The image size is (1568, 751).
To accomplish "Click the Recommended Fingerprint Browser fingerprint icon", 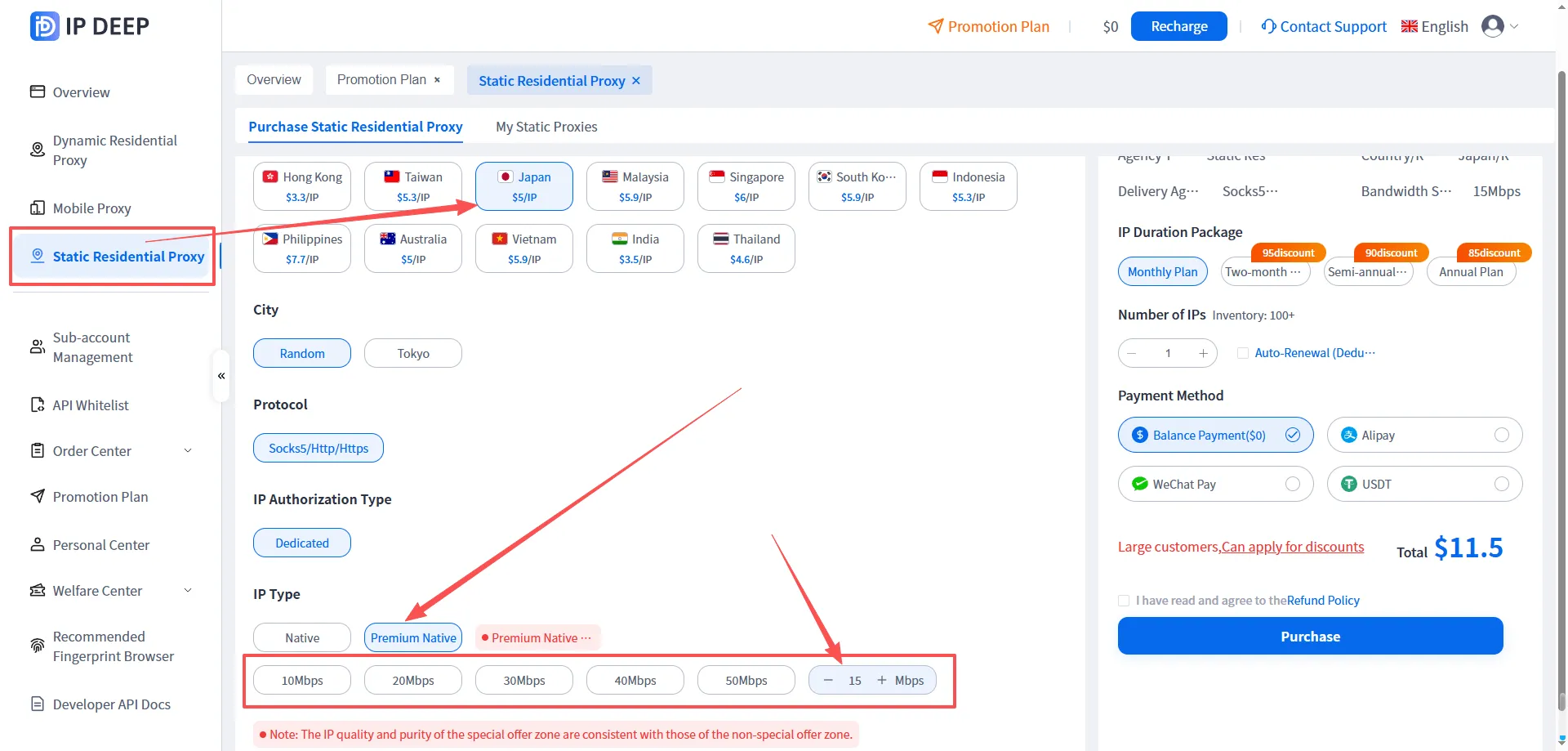I will tap(38, 646).
